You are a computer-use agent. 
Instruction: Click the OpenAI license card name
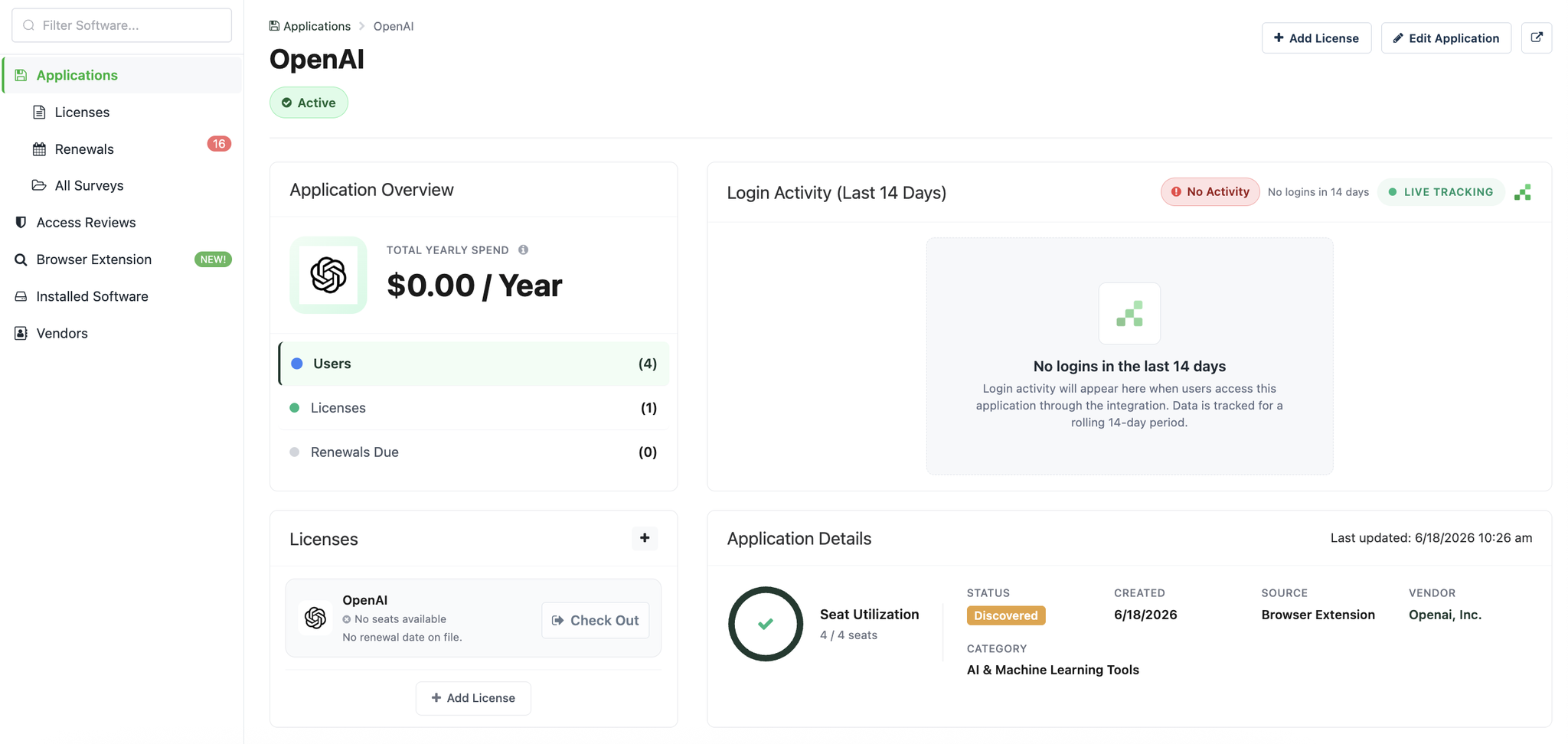(364, 600)
